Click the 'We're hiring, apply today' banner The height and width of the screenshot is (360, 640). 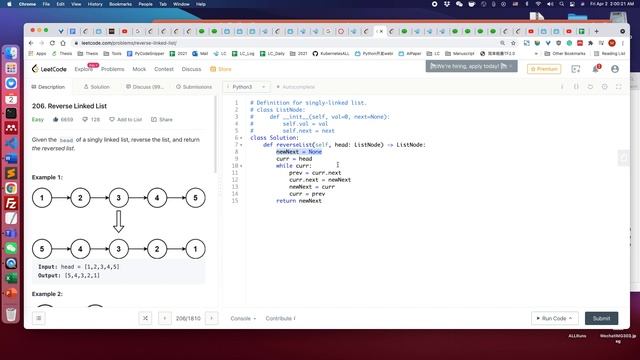tap(471, 66)
